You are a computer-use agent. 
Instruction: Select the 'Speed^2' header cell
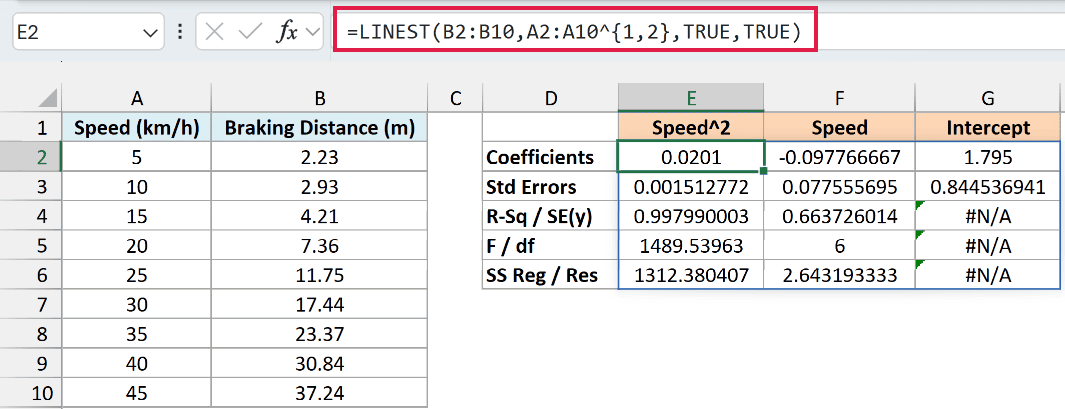tap(691, 128)
